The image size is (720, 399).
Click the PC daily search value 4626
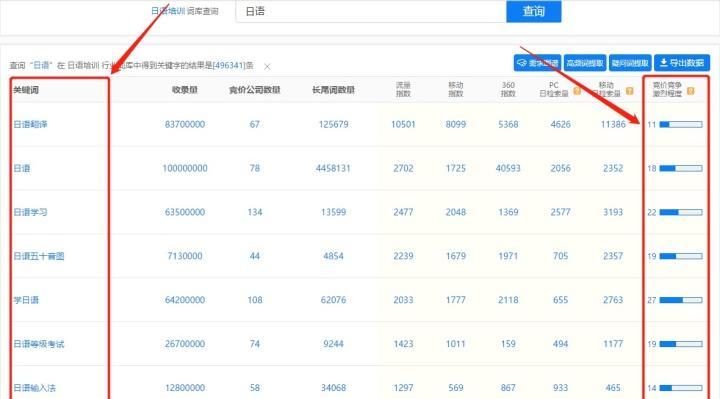point(560,124)
